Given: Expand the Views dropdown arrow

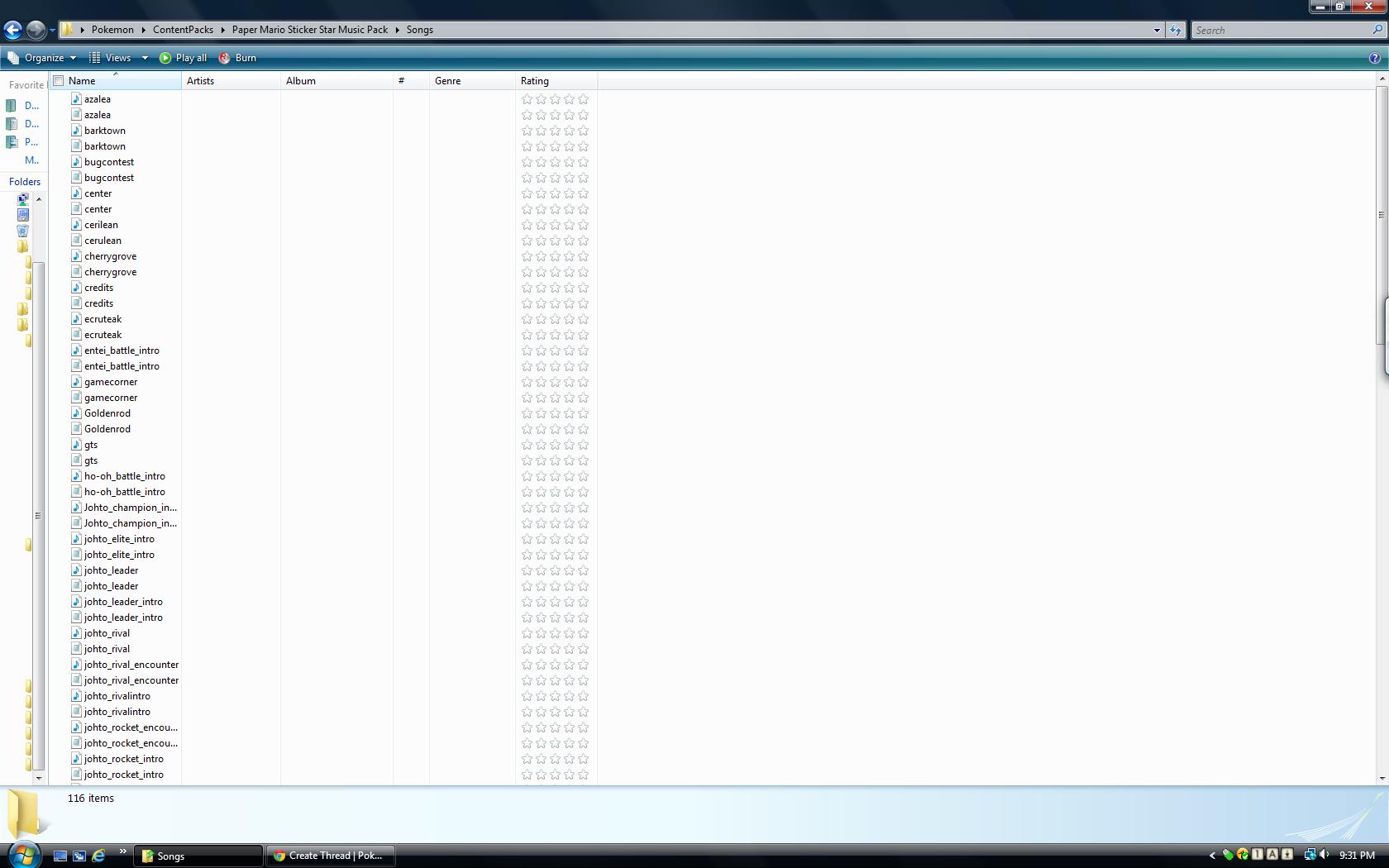Looking at the screenshot, I should coord(145,58).
